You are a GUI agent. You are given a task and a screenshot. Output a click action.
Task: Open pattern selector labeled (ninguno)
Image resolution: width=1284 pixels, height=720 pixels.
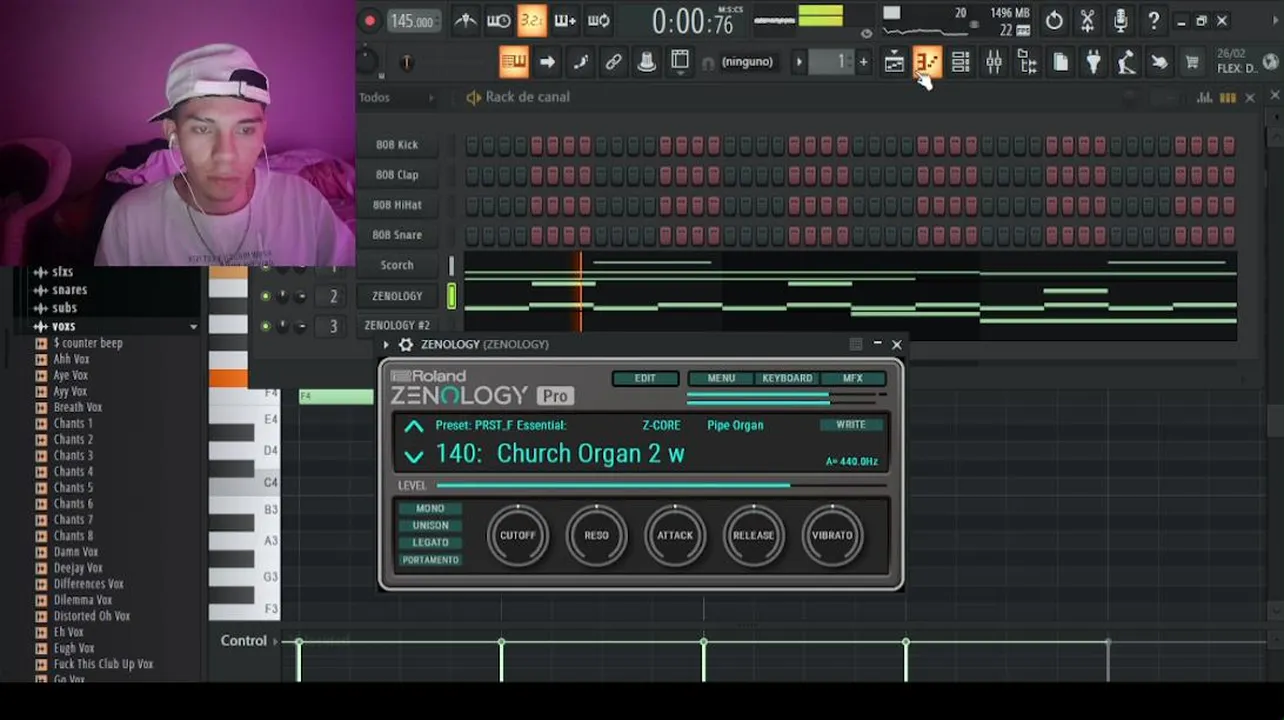click(747, 62)
